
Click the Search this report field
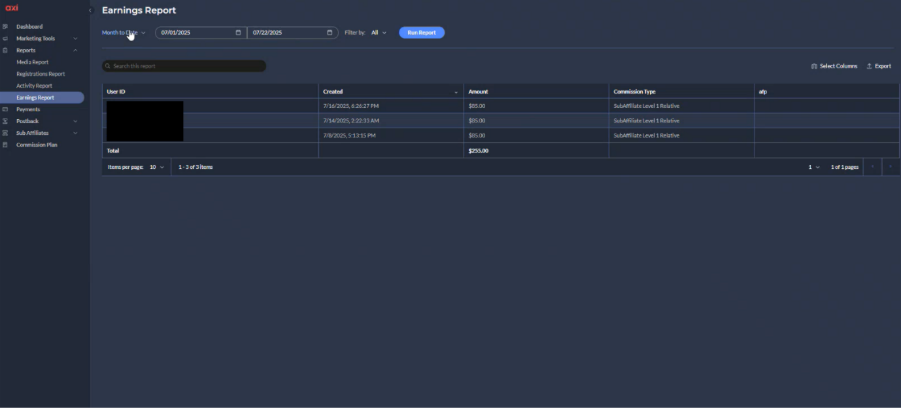184,66
